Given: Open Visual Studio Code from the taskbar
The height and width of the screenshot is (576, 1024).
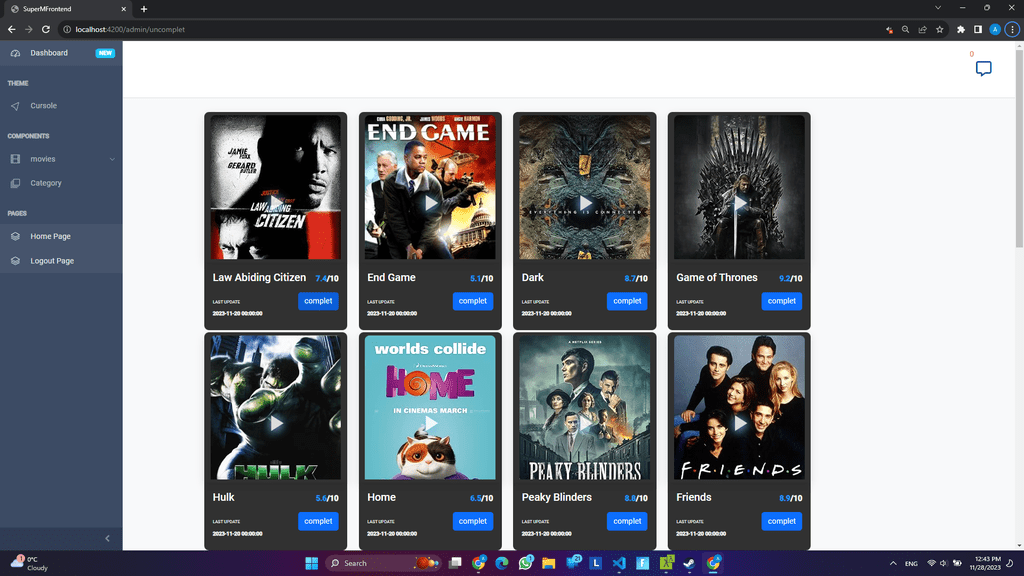Looking at the screenshot, I should click(618, 563).
